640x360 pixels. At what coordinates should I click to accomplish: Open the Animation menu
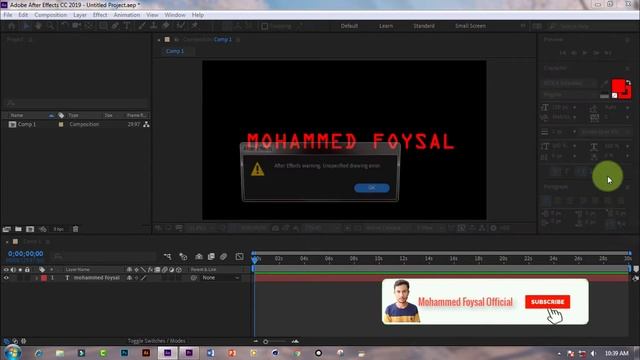[x=127, y=15]
